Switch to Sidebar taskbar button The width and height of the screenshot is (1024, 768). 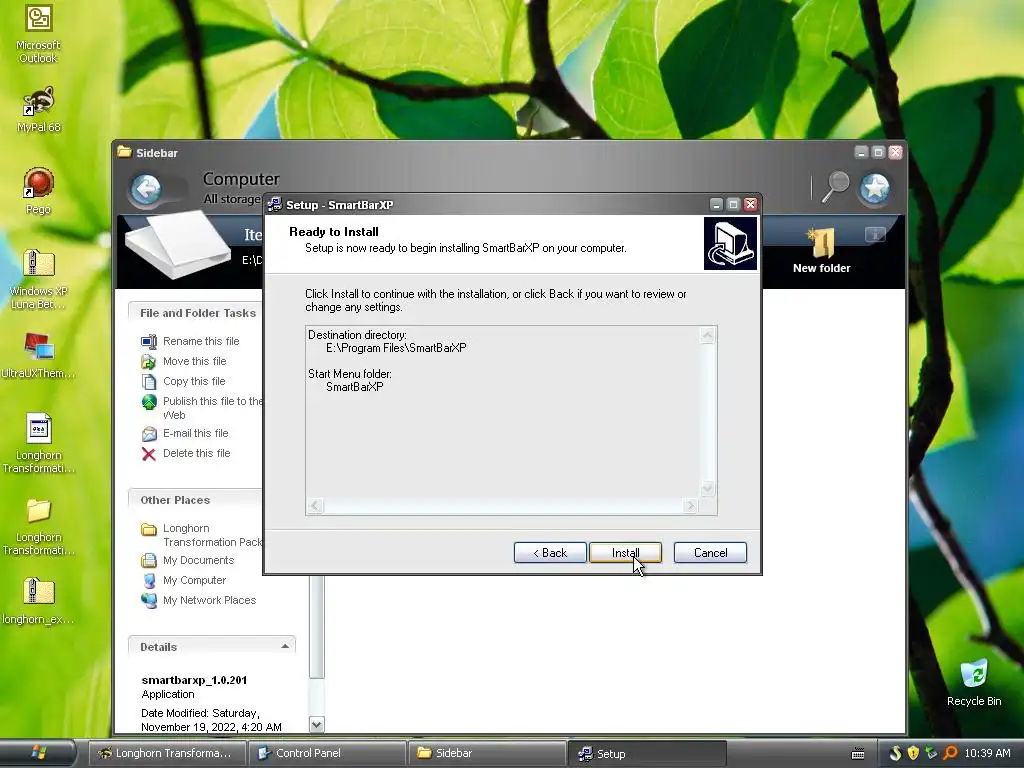tap(487, 753)
